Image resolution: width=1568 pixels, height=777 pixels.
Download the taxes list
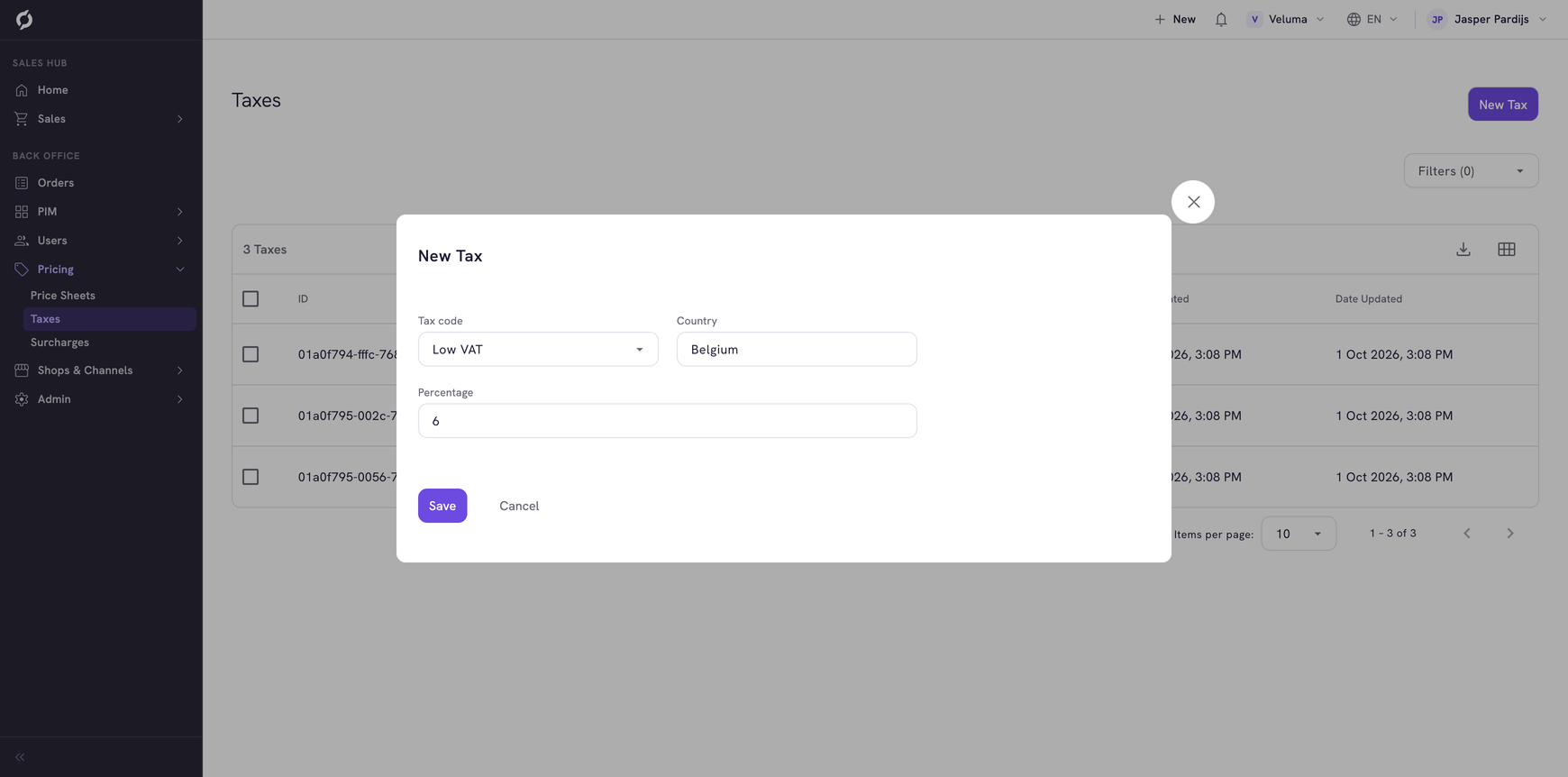pos(1463,249)
